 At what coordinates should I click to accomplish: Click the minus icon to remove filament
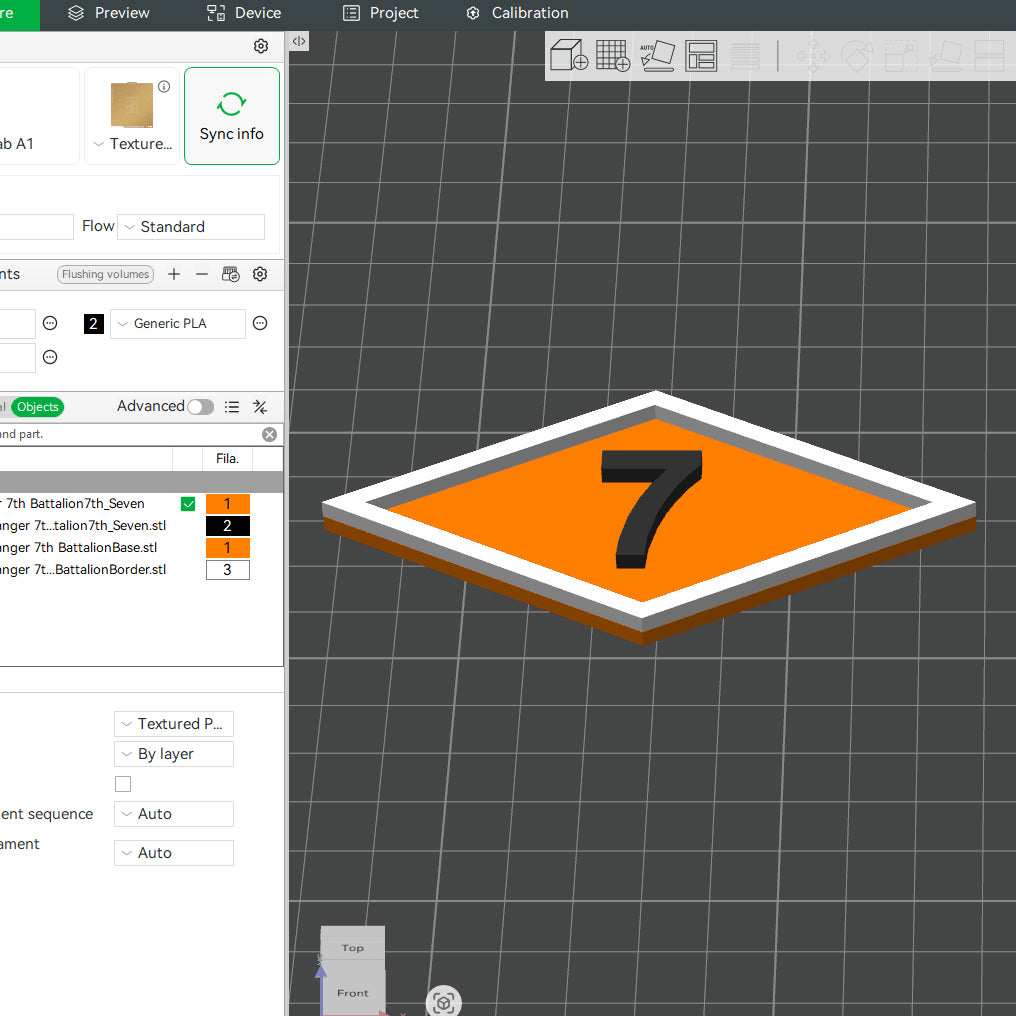click(x=202, y=274)
